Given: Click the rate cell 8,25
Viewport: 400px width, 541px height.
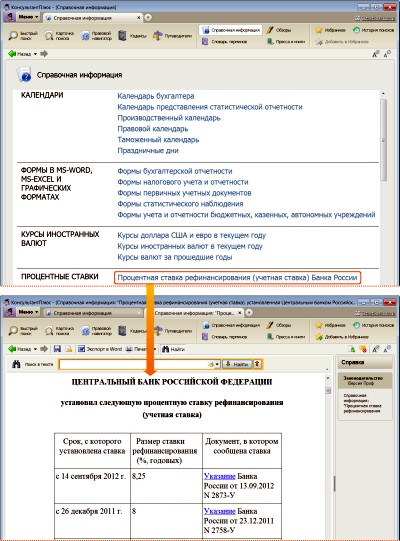Looking at the screenshot, I should [x=166, y=485].
